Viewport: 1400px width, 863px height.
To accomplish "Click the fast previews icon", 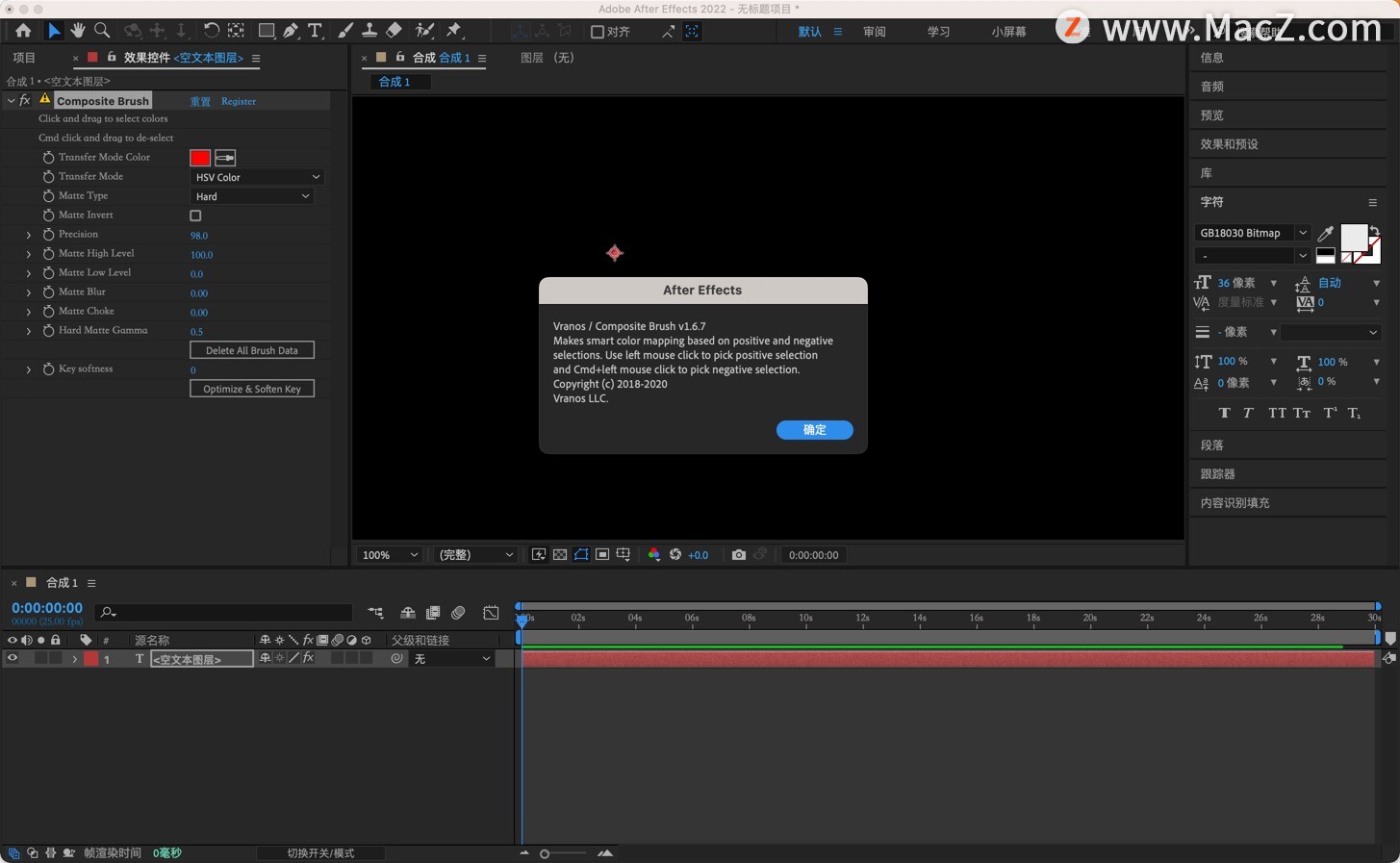I will [539, 555].
